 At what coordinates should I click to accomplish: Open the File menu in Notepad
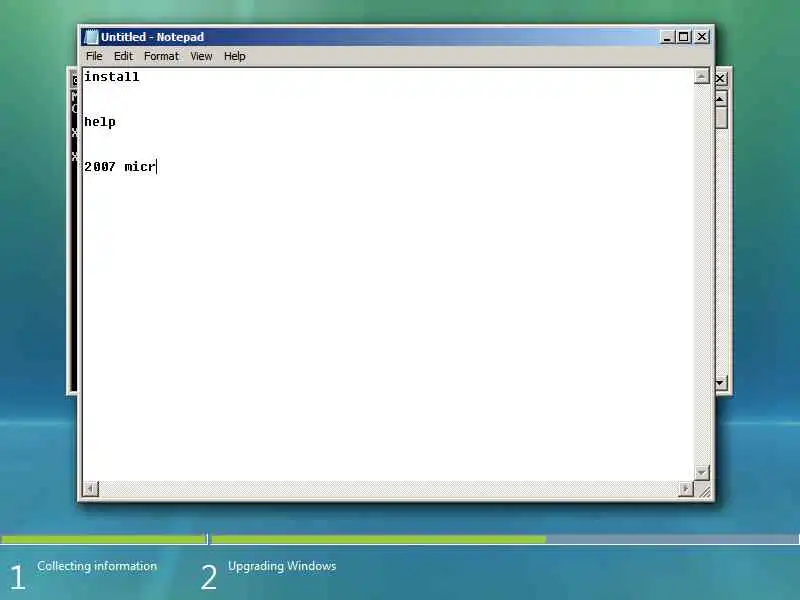94,56
